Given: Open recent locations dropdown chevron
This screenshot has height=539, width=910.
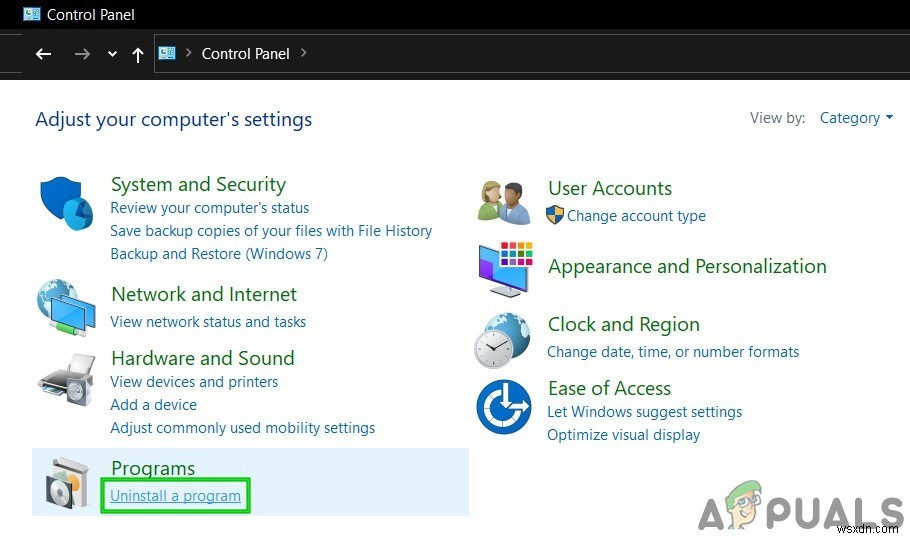Looking at the screenshot, I should click(x=113, y=55).
